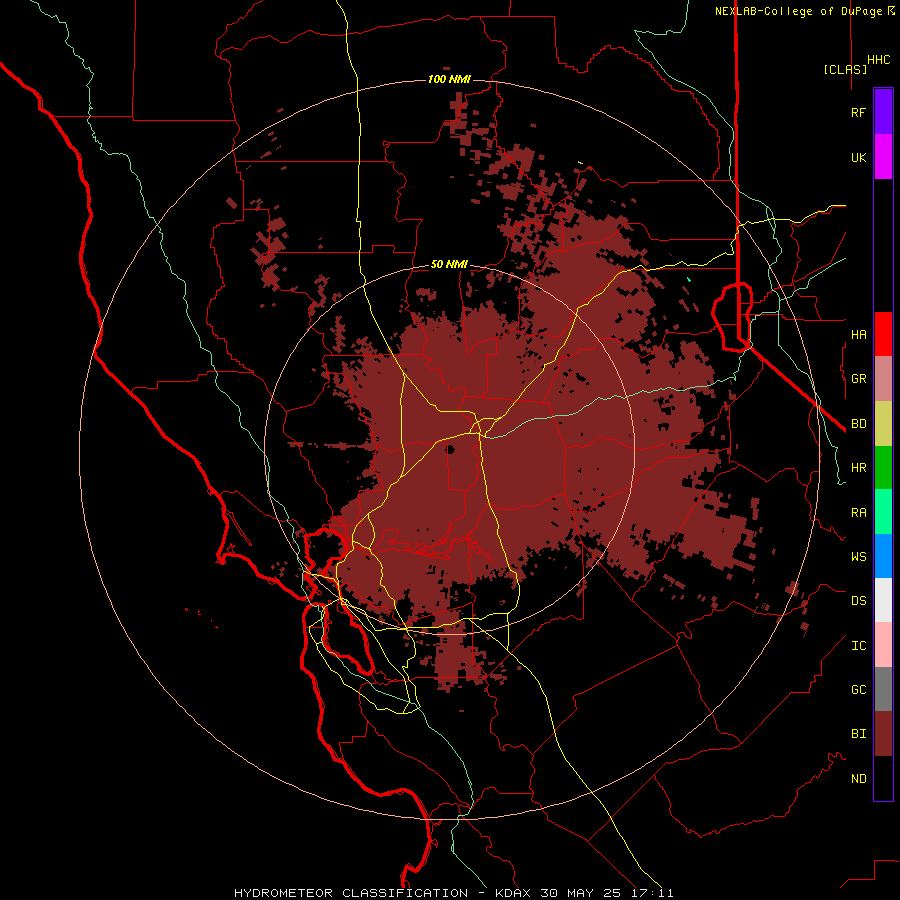Click the HHC product label
Viewport: 900px width, 900px height.
878,60
